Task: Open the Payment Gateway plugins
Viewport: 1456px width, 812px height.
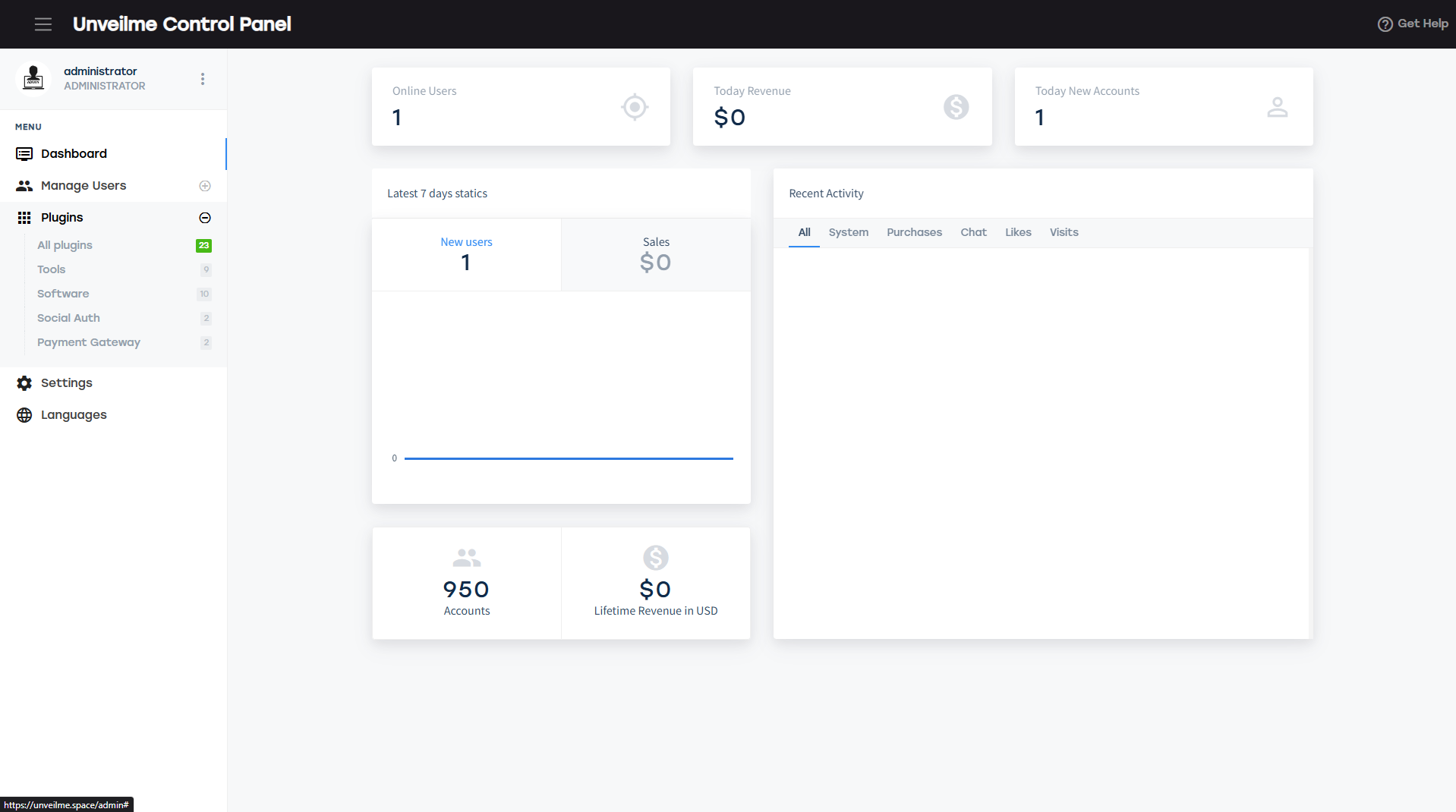Action: (89, 342)
